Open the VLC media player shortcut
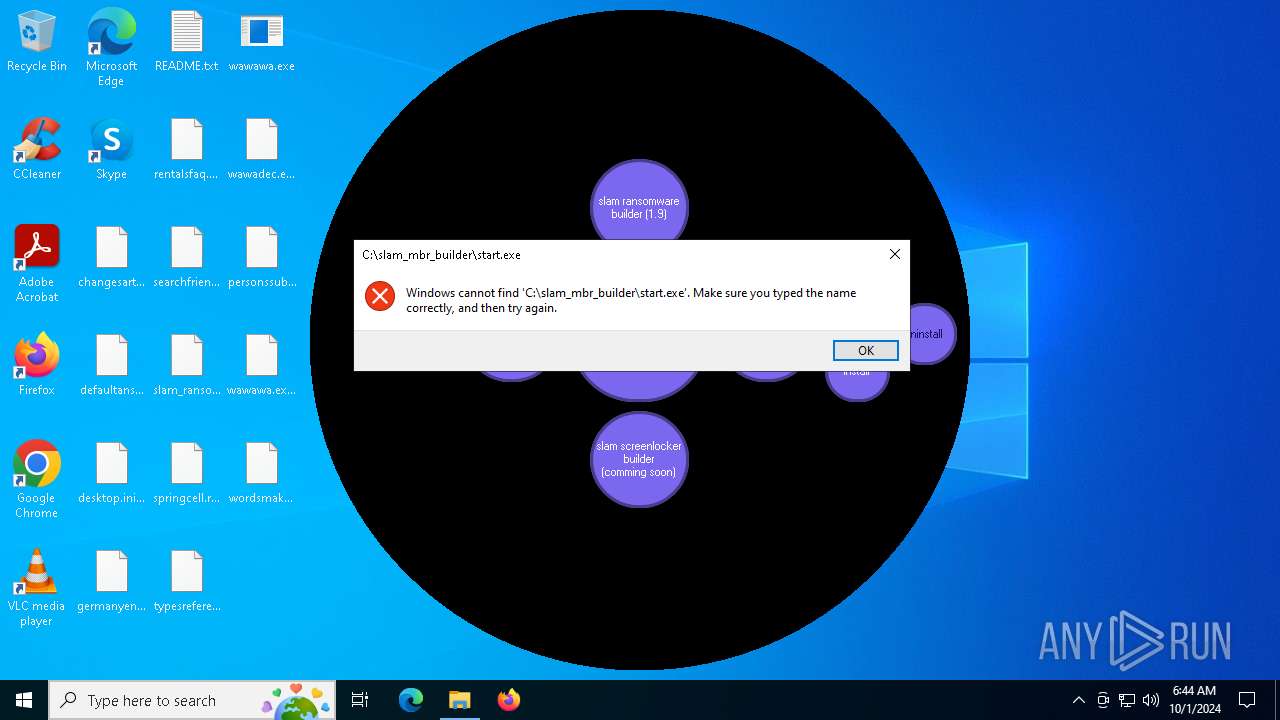 [x=37, y=588]
